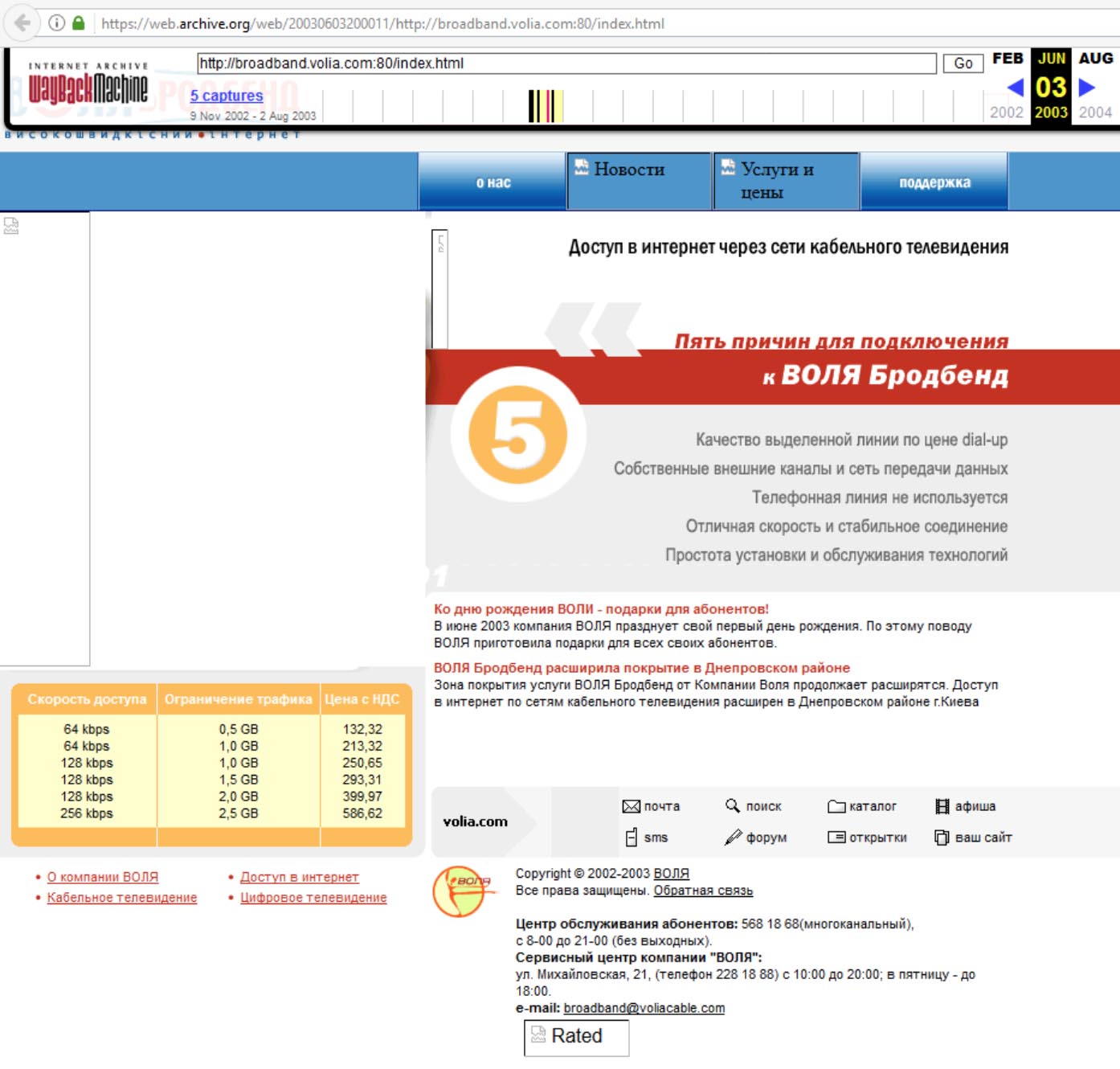
Task: Click the '0,5 GB' traffic cell
Action: point(239,729)
